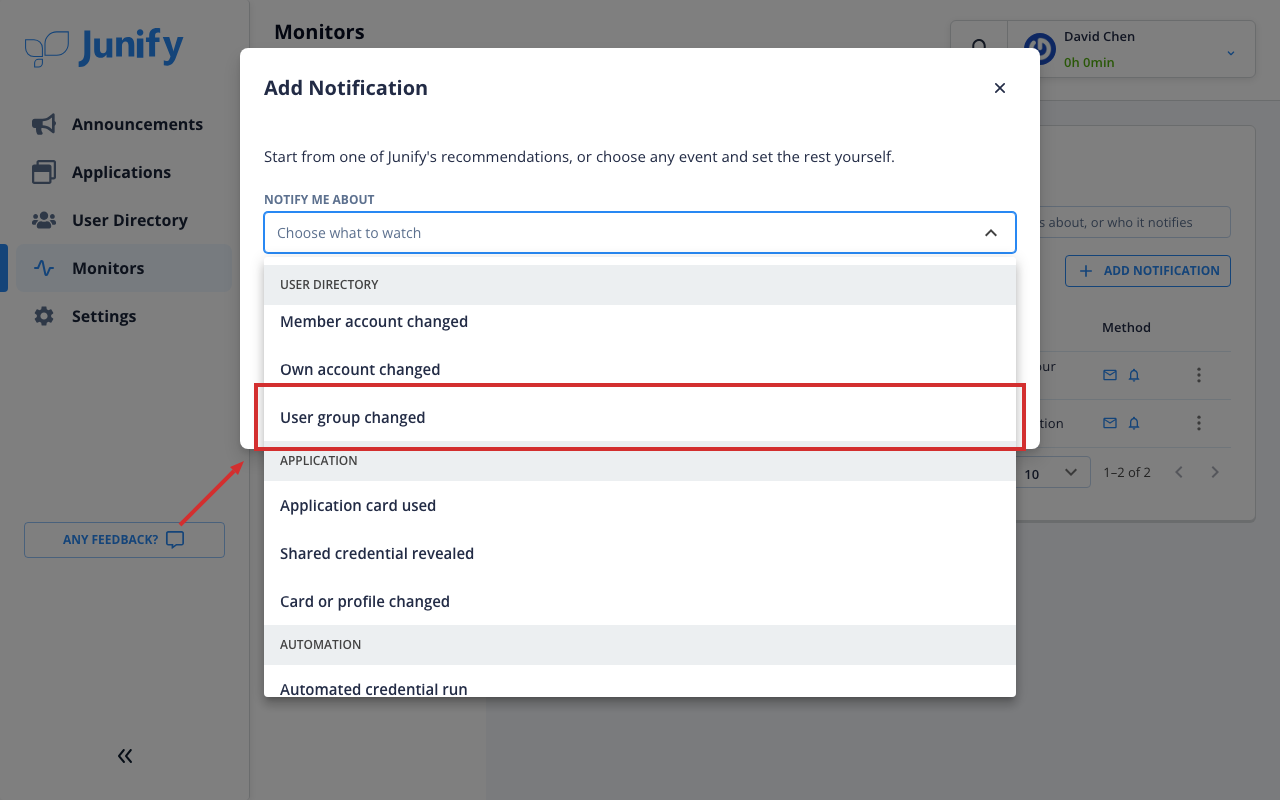Click the Announcements megaphone icon

44,124
